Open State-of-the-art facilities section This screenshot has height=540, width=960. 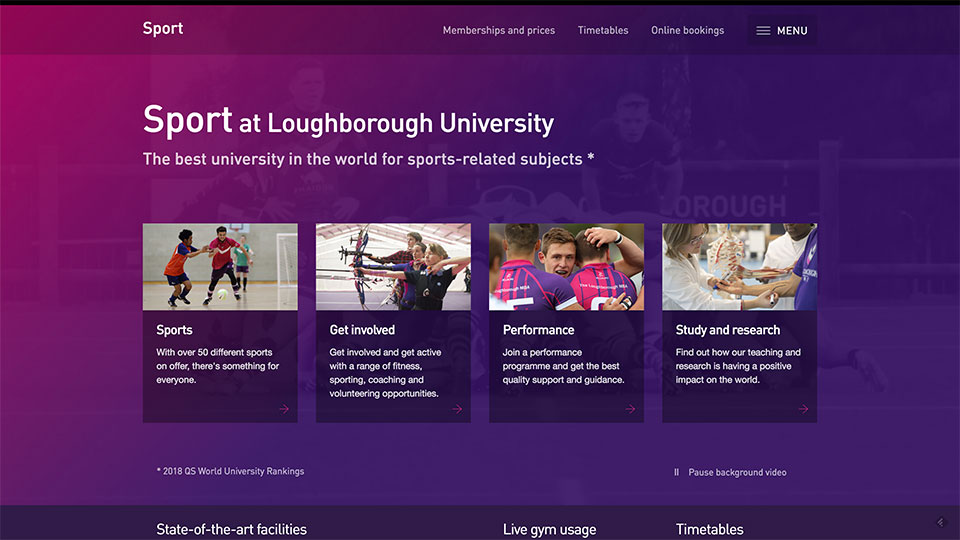[x=231, y=529]
